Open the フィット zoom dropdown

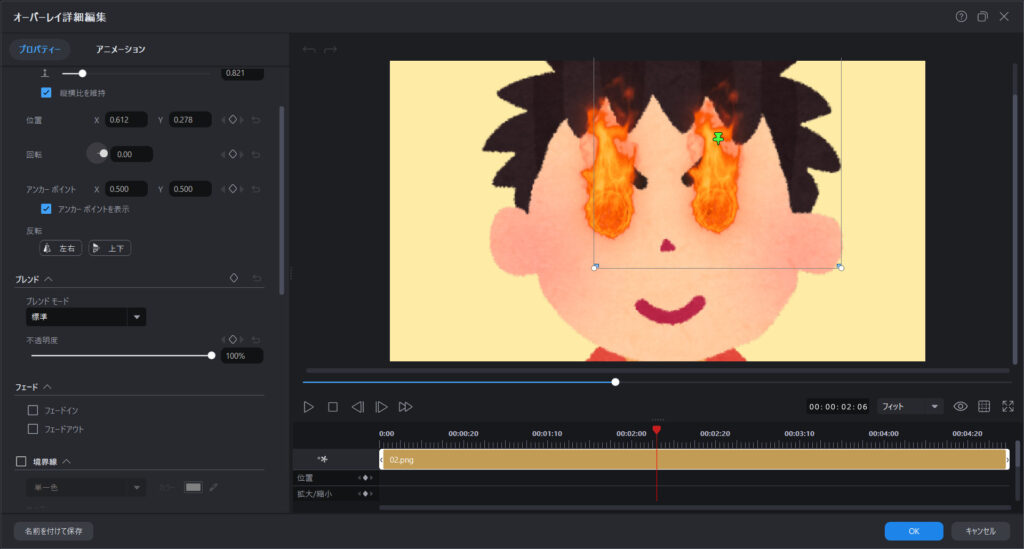tap(909, 407)
